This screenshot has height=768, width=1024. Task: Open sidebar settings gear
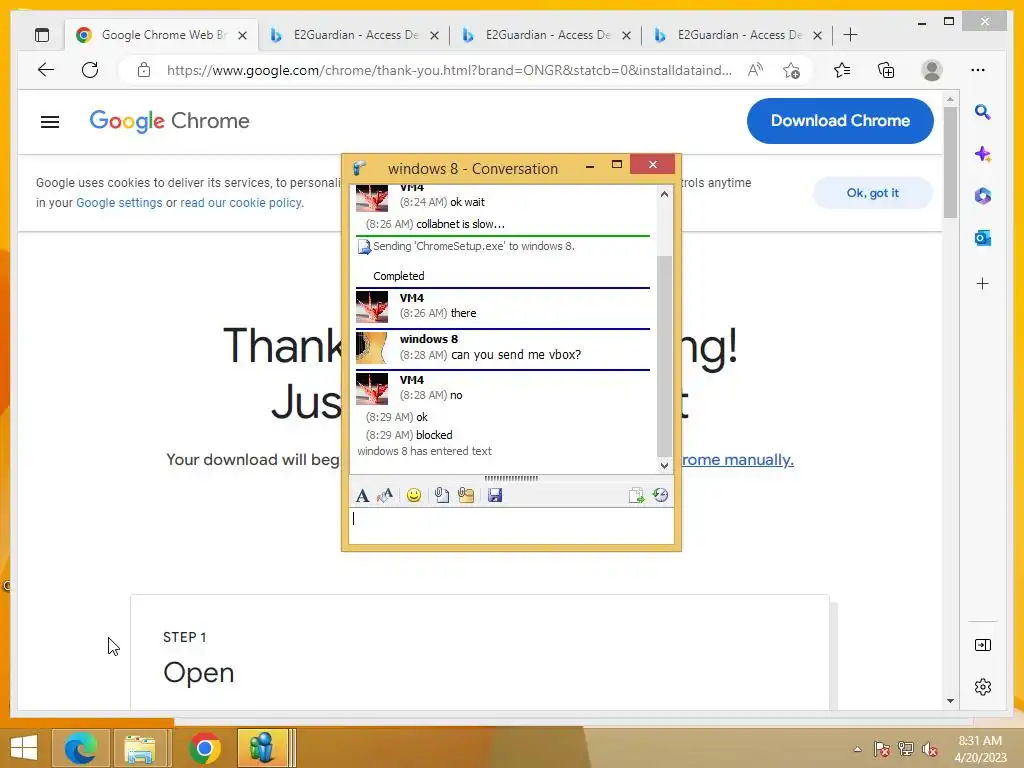pos(982,687)
